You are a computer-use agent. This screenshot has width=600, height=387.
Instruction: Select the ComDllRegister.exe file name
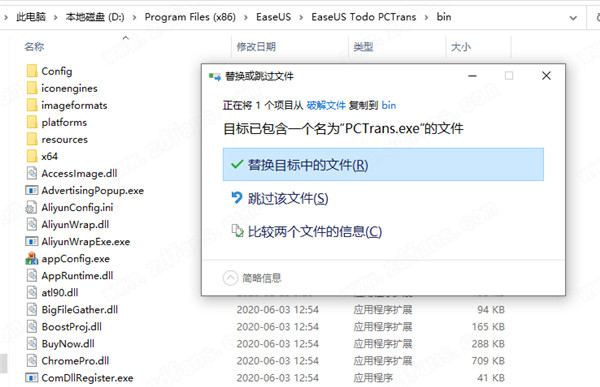87,378
